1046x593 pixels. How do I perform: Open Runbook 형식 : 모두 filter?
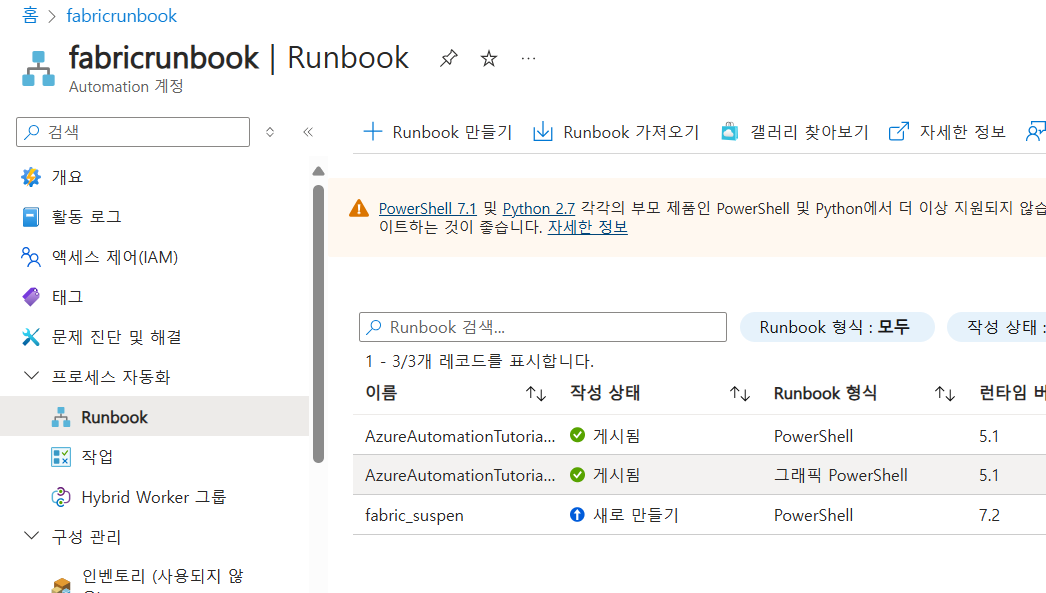pyautogui.click(x=837, y=327)
